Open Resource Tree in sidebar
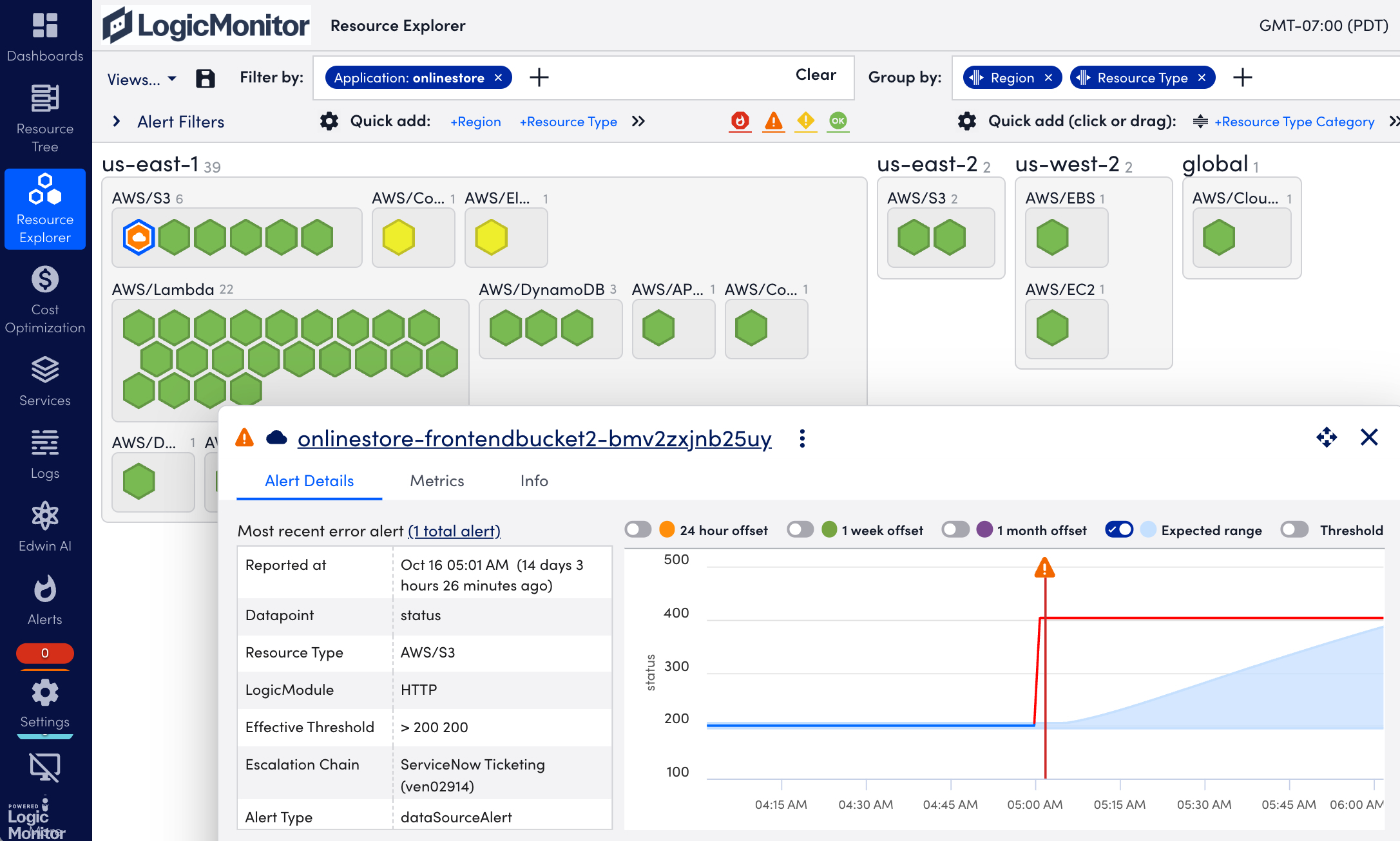This screenshot has width=1400, height=841. click(45, 119)
